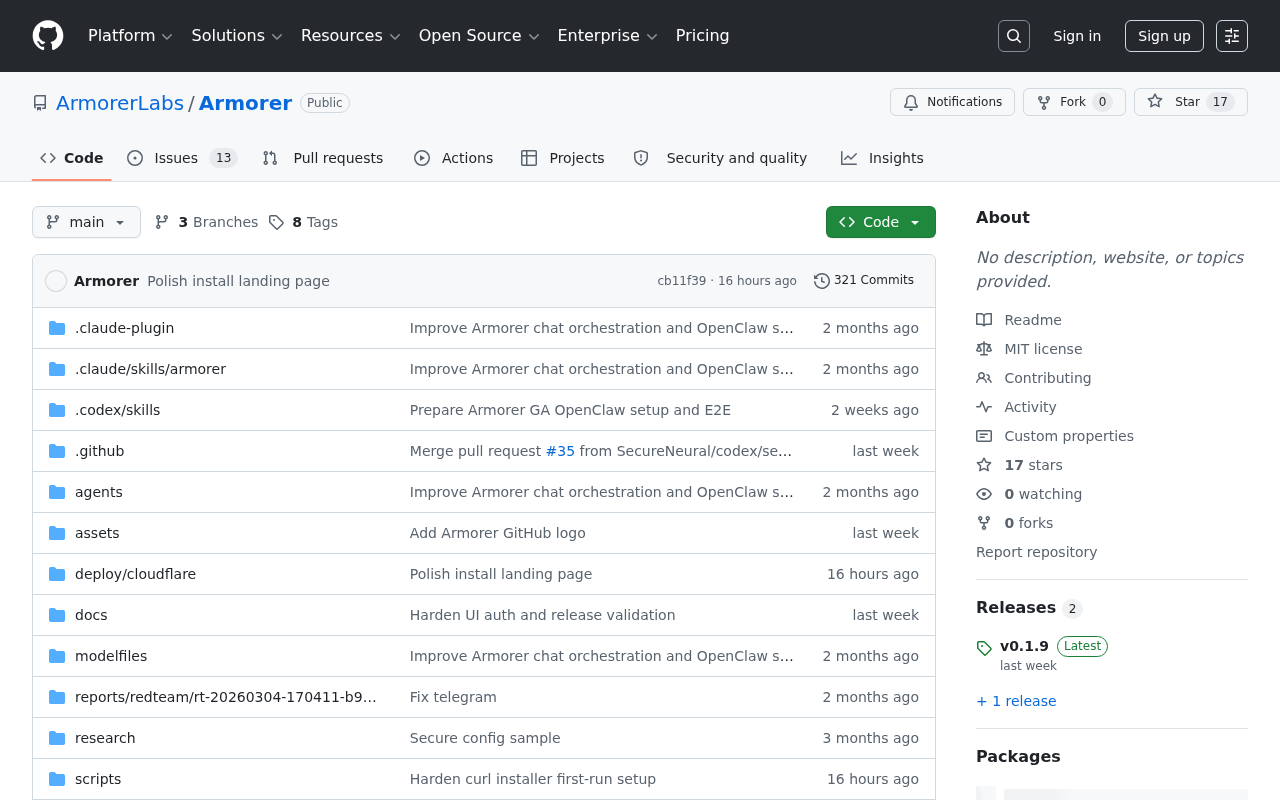The image size is (1280, 800).
Task: Expand the Open Source menu
Action: pos(479,36)
